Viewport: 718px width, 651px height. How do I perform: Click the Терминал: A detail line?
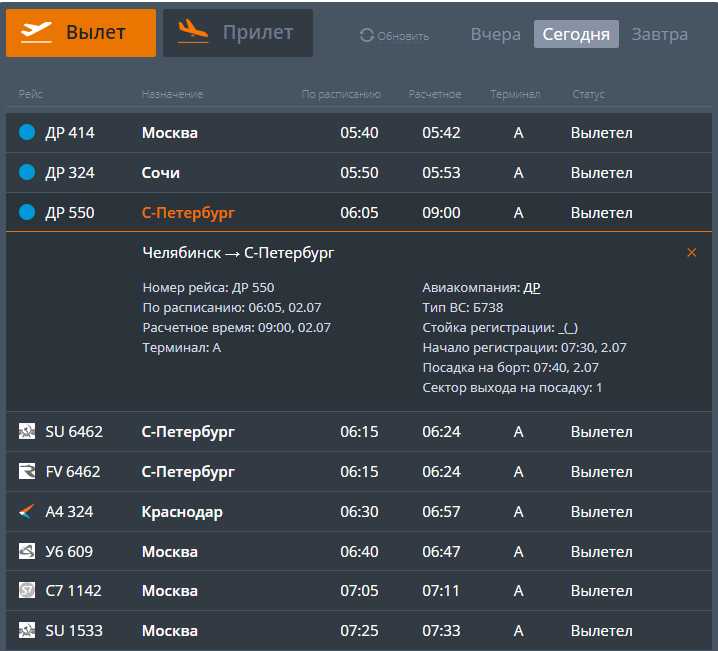(x=182, y=348)
